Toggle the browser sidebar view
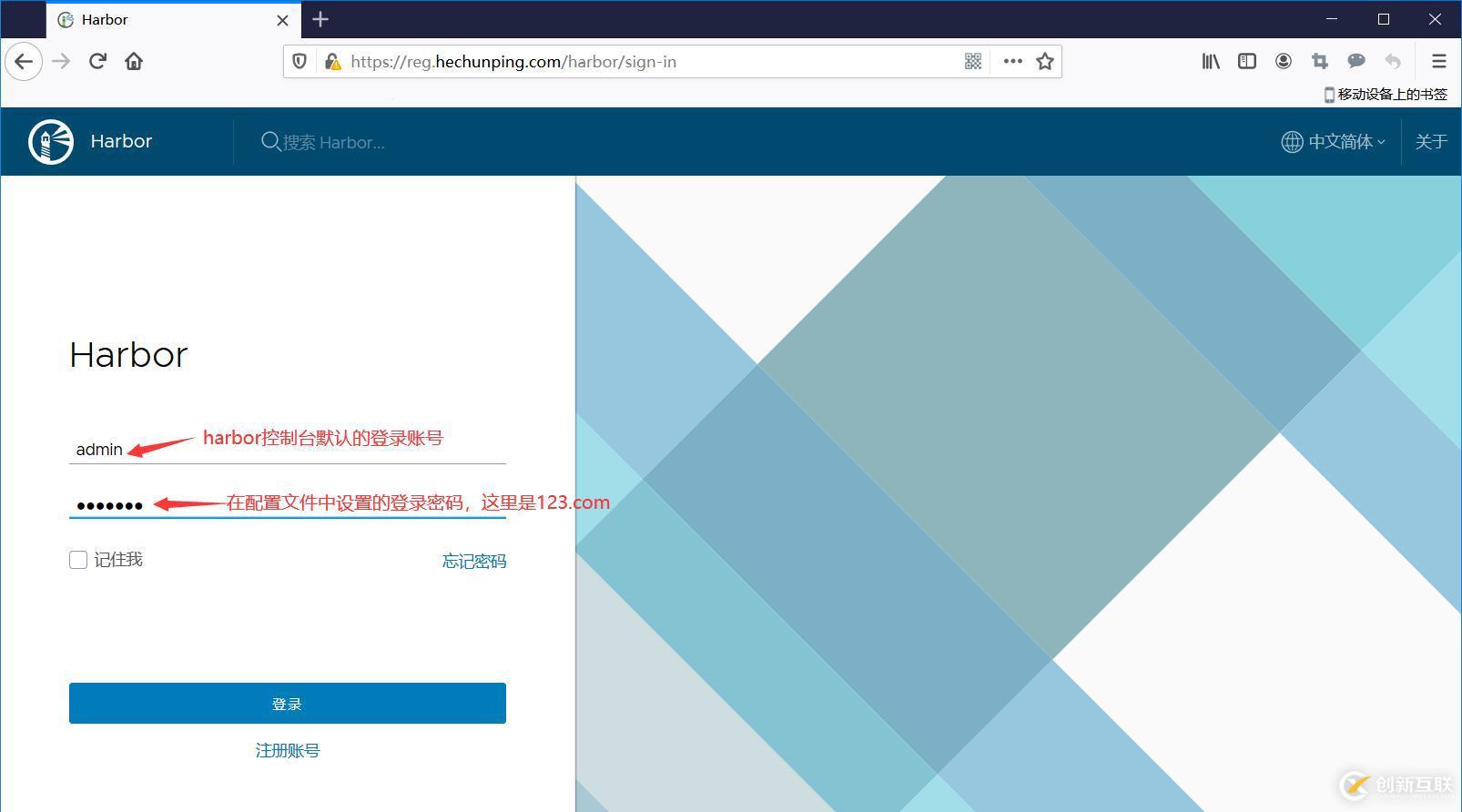The width and height of the screenshot is (1462, 812). [x=1247, y=61]
